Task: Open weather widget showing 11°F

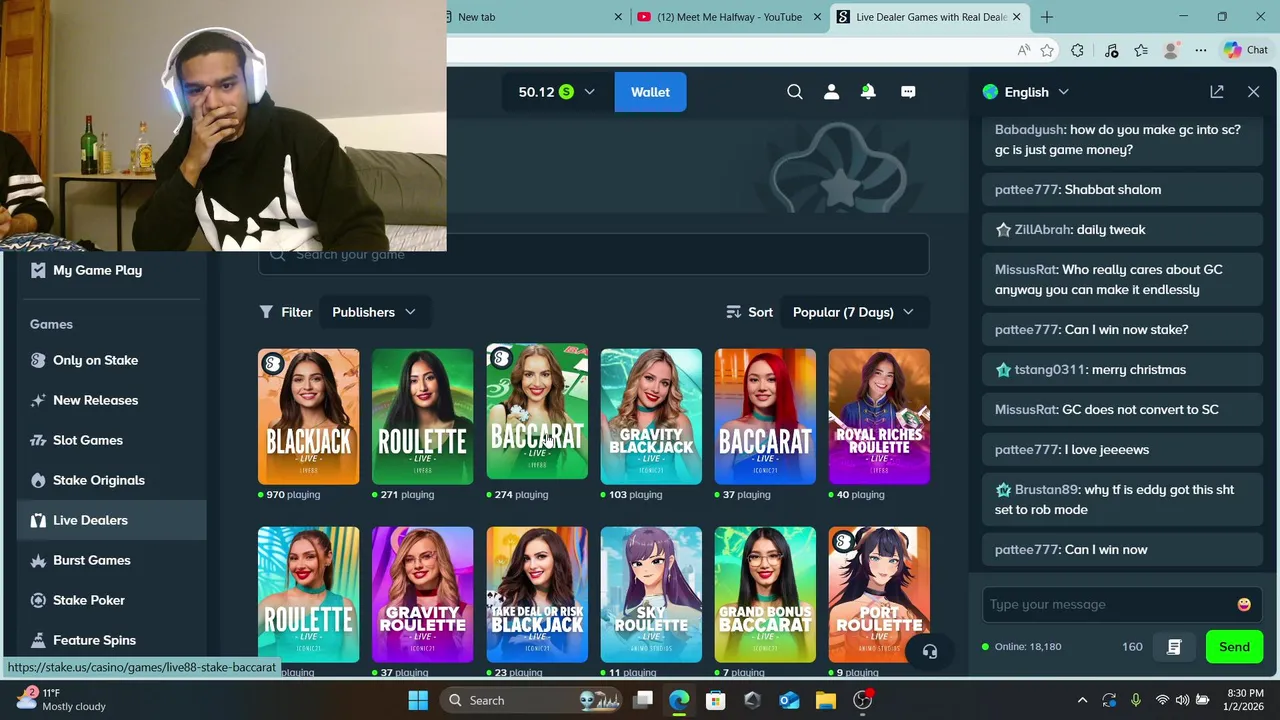Action: pos(60,699)
